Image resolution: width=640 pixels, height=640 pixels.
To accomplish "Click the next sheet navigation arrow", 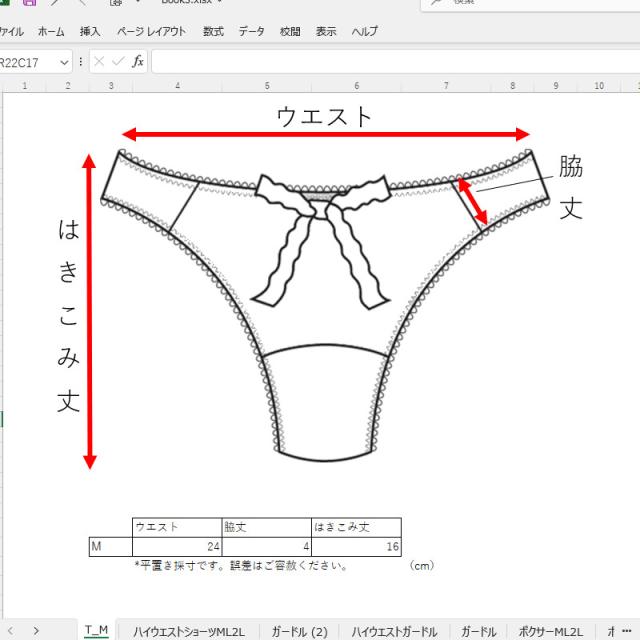I will [x=36, y=631].
